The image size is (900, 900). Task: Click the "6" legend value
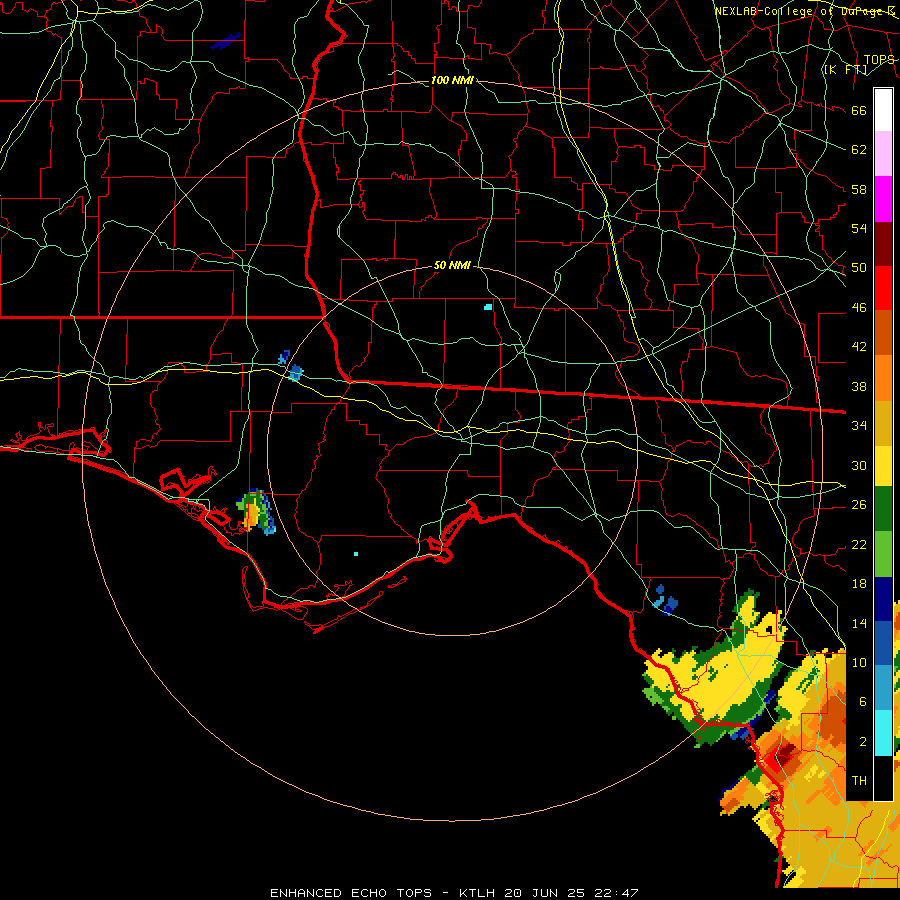tap(863, 701)
